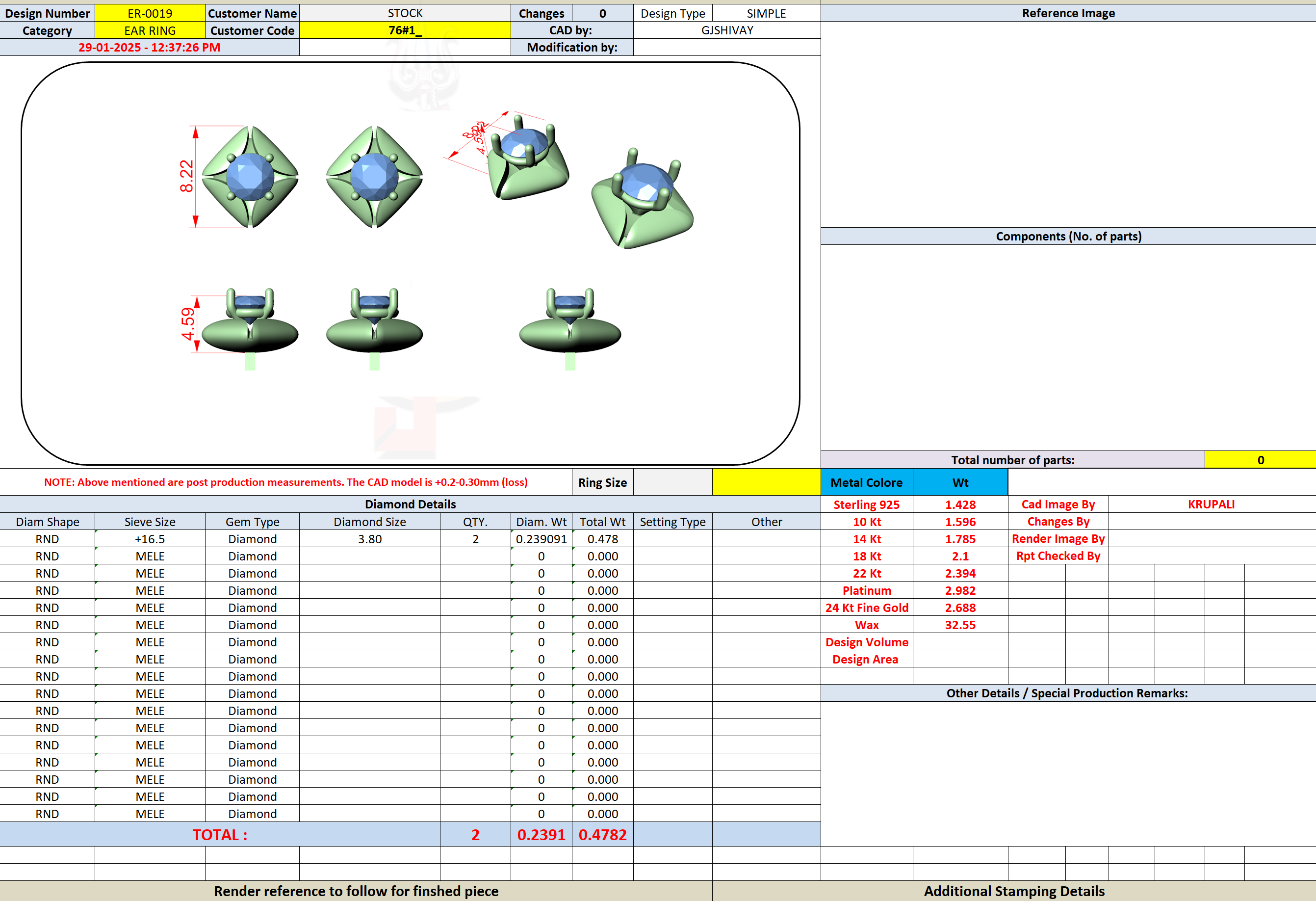Click the total Diam. Wt 0.2391
The width and height of the screenshot is (1316, 901).
pos(541,835)
